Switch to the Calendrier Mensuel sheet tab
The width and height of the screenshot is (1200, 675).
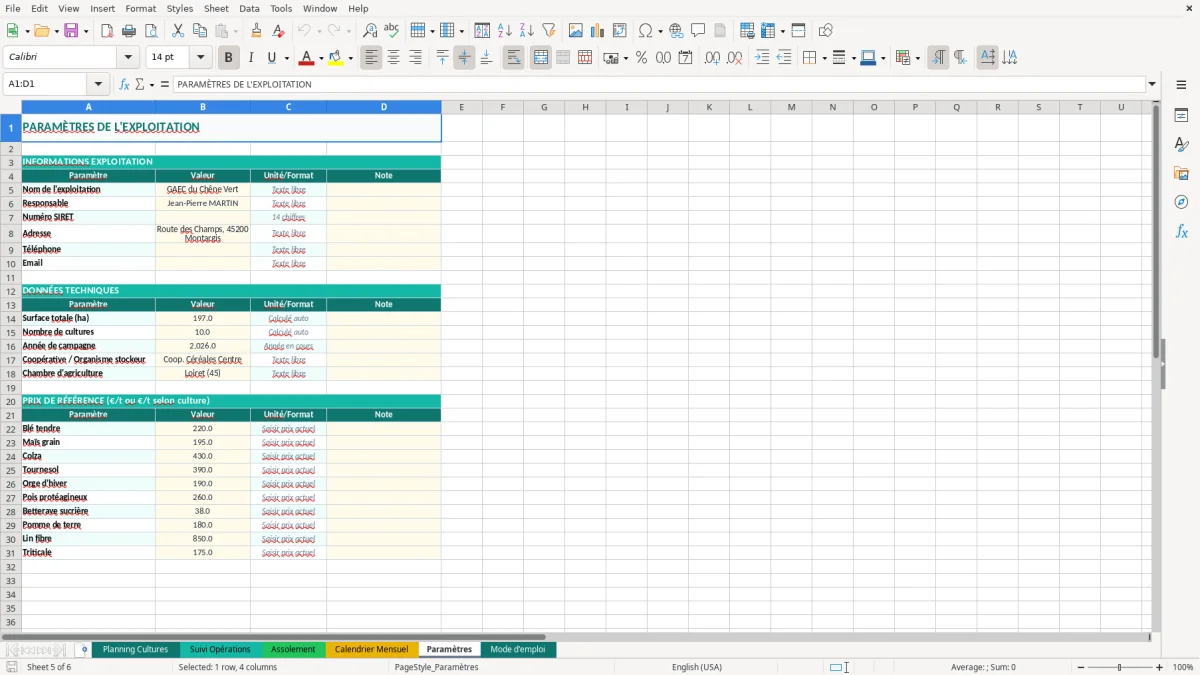tap(371, 649)
